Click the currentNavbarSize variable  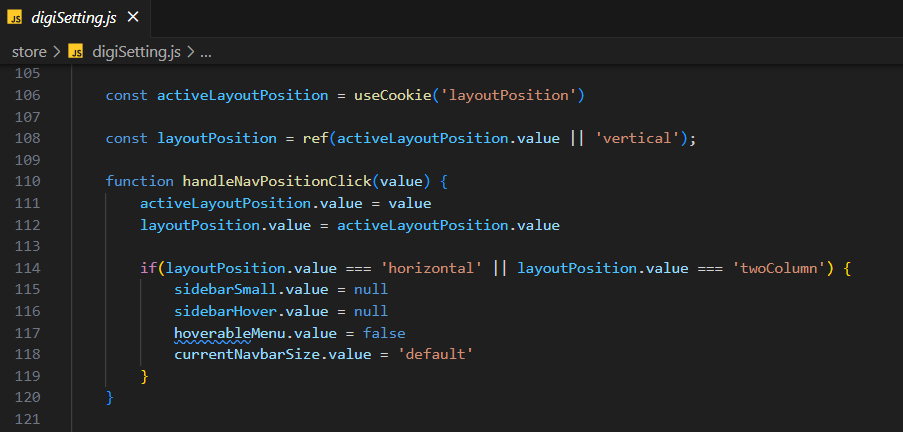[242, 354]
